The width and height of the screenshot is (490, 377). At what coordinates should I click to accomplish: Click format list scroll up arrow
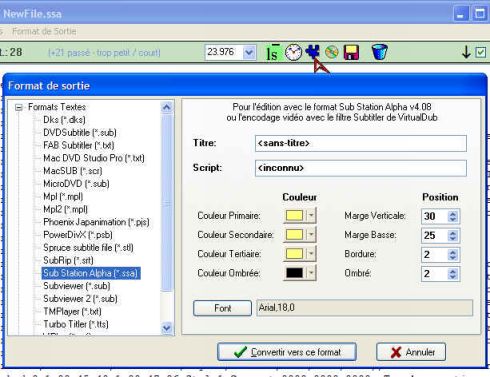coord(167,107)
